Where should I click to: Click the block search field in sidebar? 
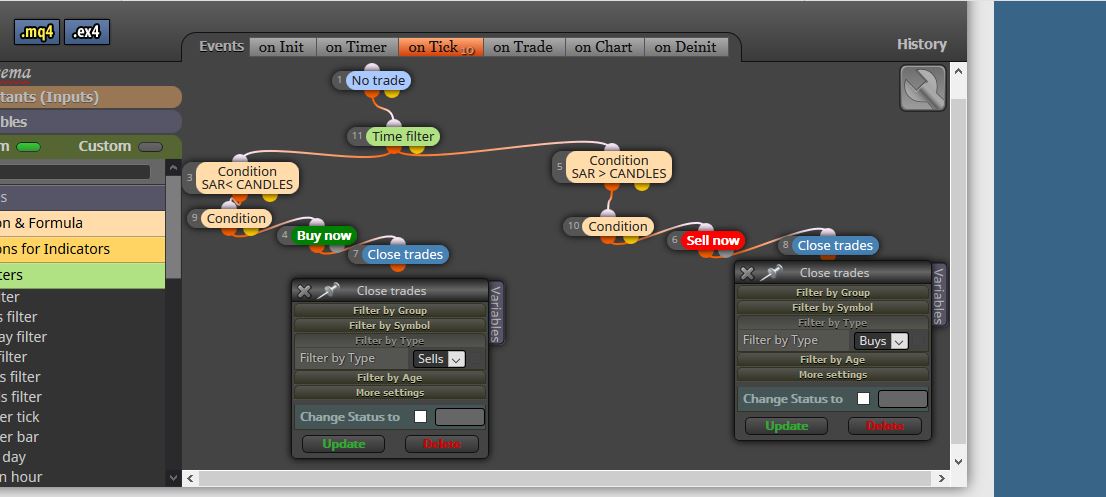pyautogui.click(x=75, y=172)
